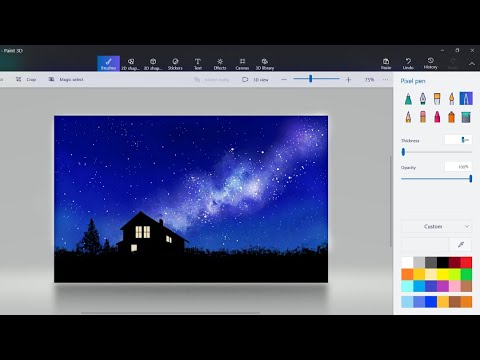The image size is (480, 360).
Task: Undo the last action
Action: tap(408, 63)
